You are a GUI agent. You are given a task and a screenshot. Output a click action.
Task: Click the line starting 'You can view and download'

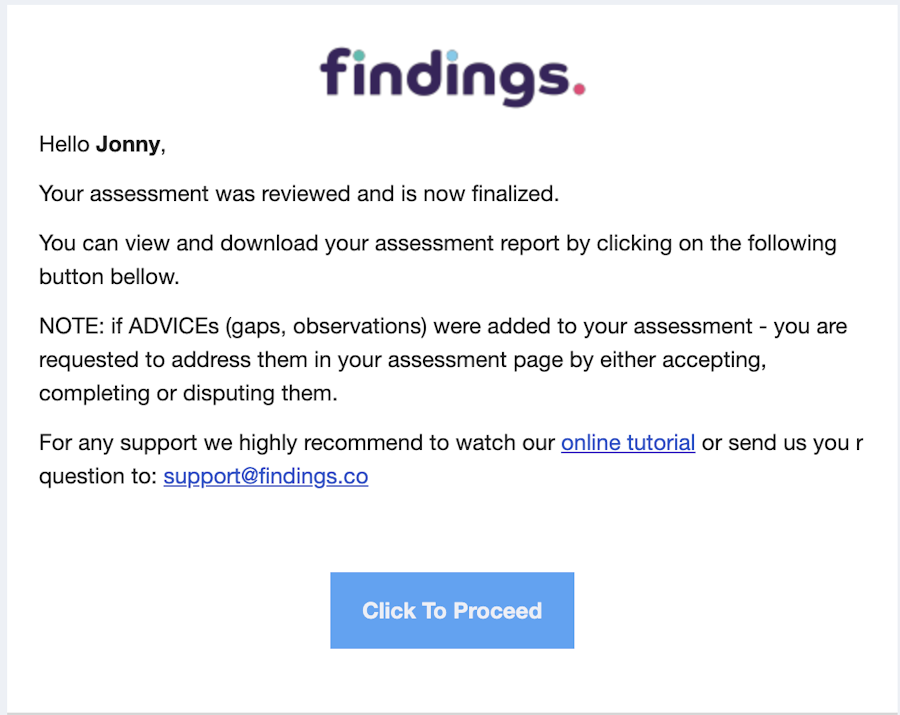437,243
